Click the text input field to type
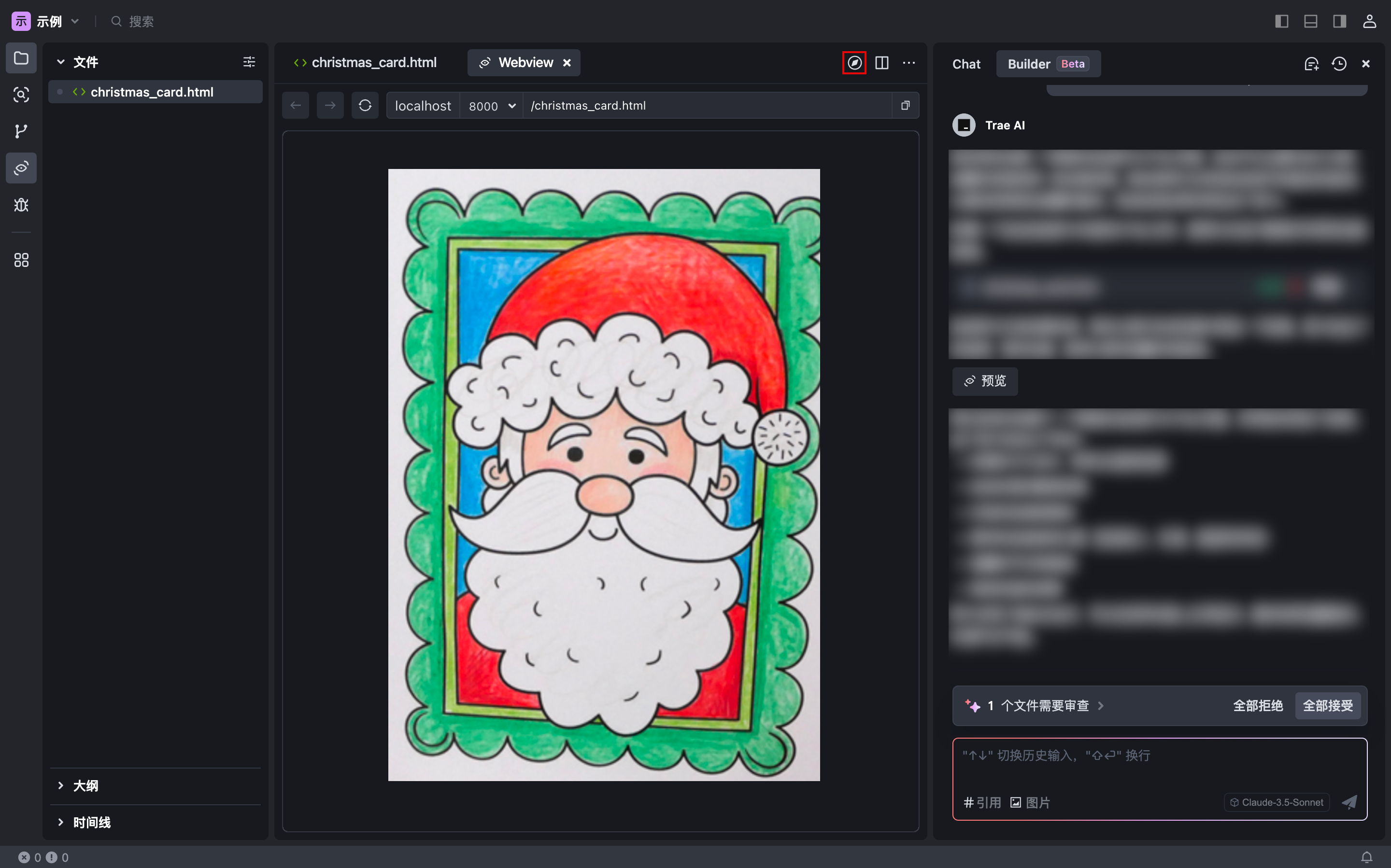Screen dimensions: 1391x868 tap(1159, 756)
